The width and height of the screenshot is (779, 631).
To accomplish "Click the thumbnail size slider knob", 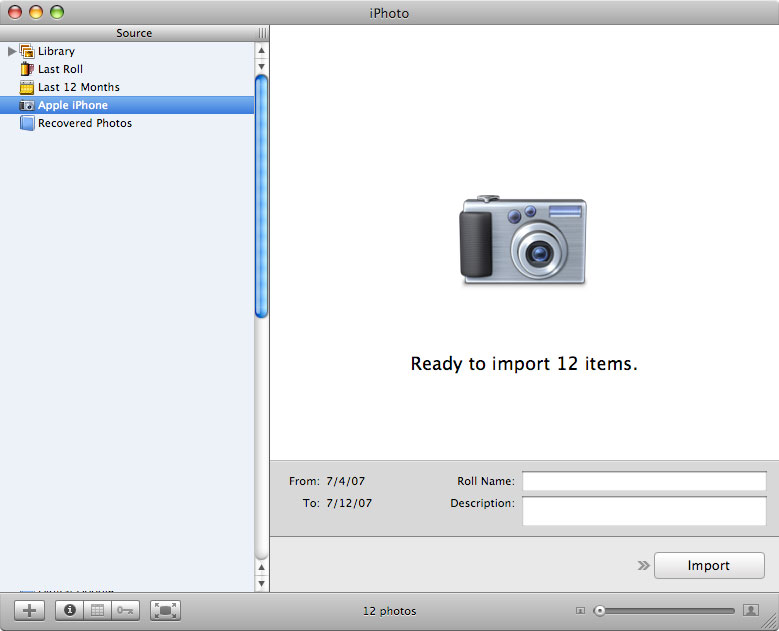I will point(600,611).
